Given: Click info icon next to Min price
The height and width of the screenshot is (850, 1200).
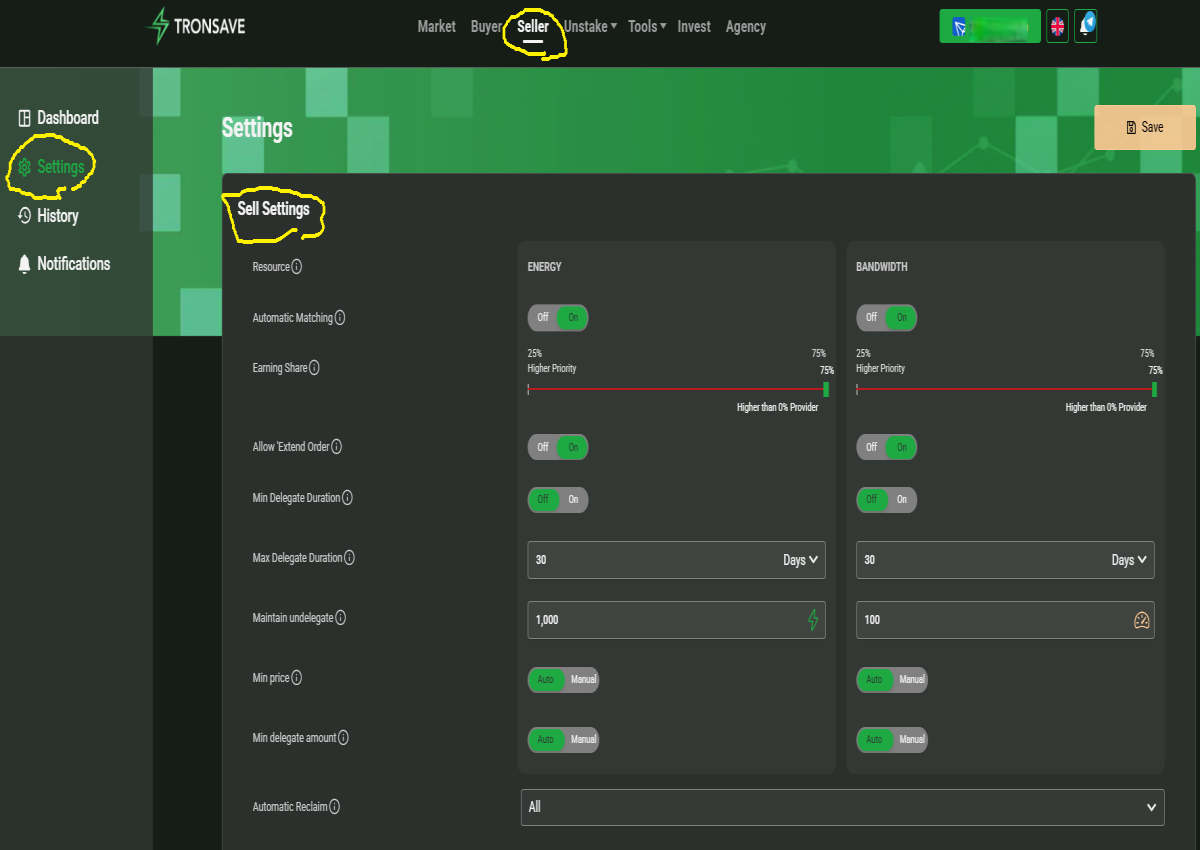Looking at the screenshot, I should (297, 678).
